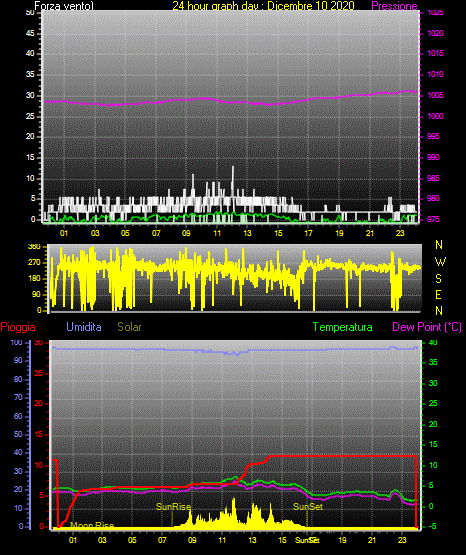This screenshot has width=466, height=555.
Task: Click the red 30 value on rain axis
Action: pyautogui.click(x=39, y=343)
